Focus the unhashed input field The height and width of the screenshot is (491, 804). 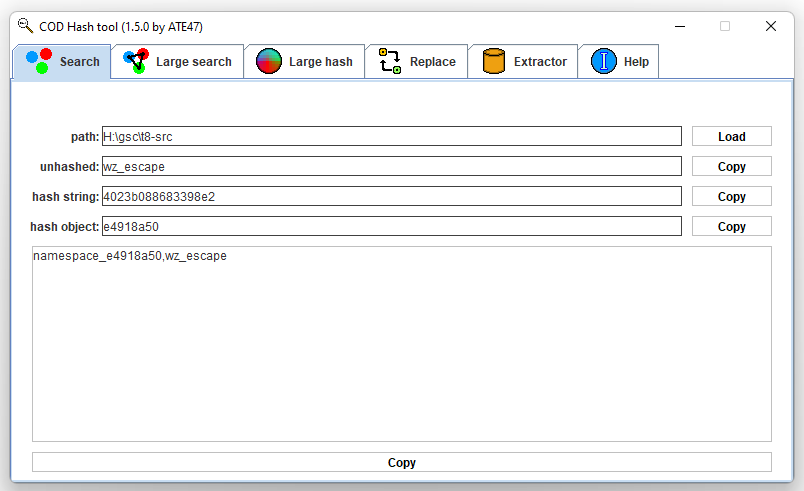tap(392, 166)
